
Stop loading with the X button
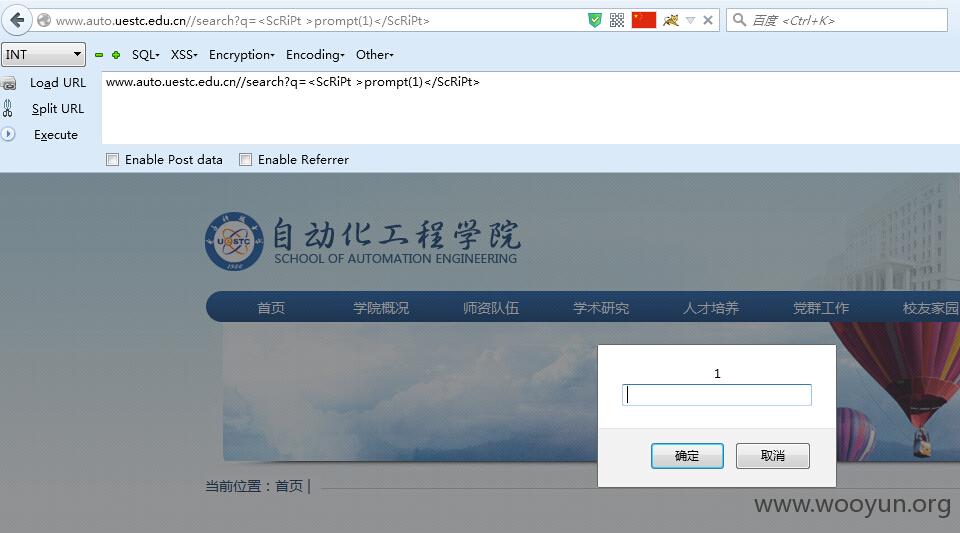[x=708, y=20]
